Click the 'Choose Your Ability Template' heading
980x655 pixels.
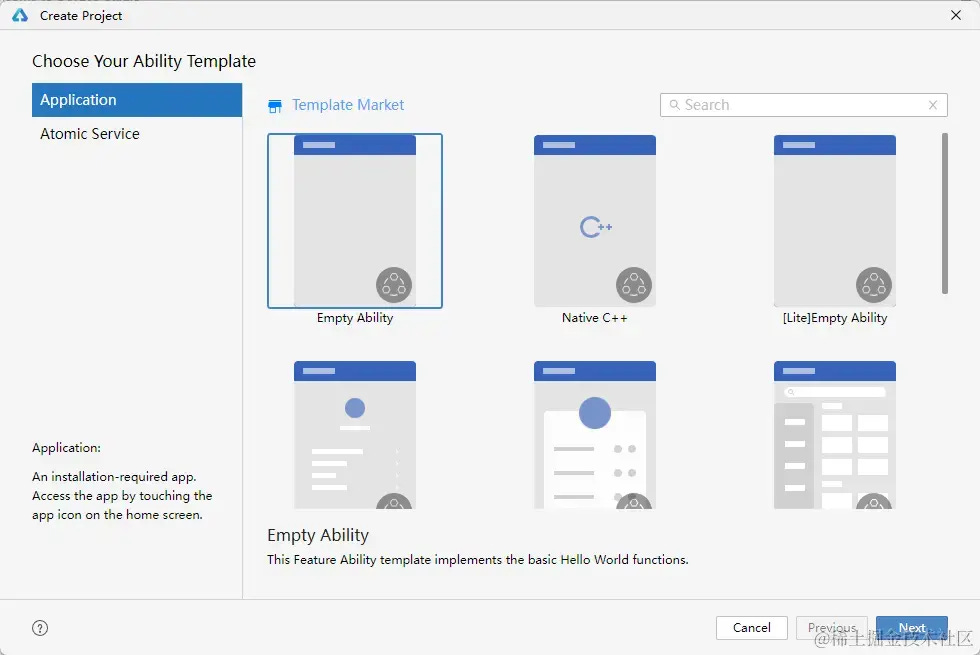tap(144, 61)
